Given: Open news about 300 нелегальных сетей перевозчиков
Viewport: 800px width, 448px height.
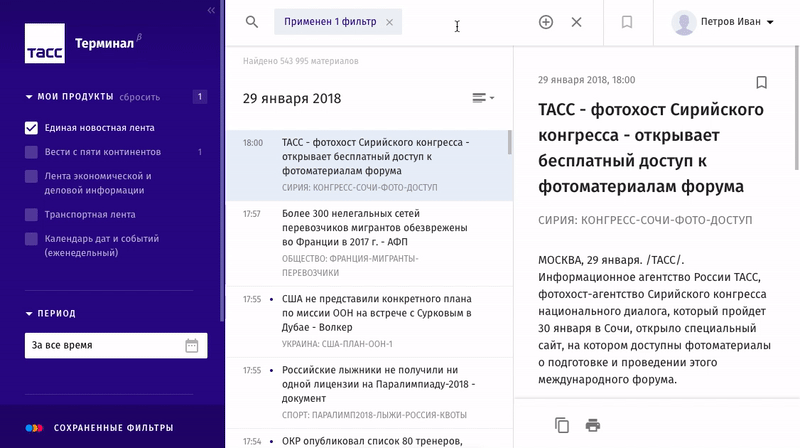Looking at the screenshot, I should point(369,243).
